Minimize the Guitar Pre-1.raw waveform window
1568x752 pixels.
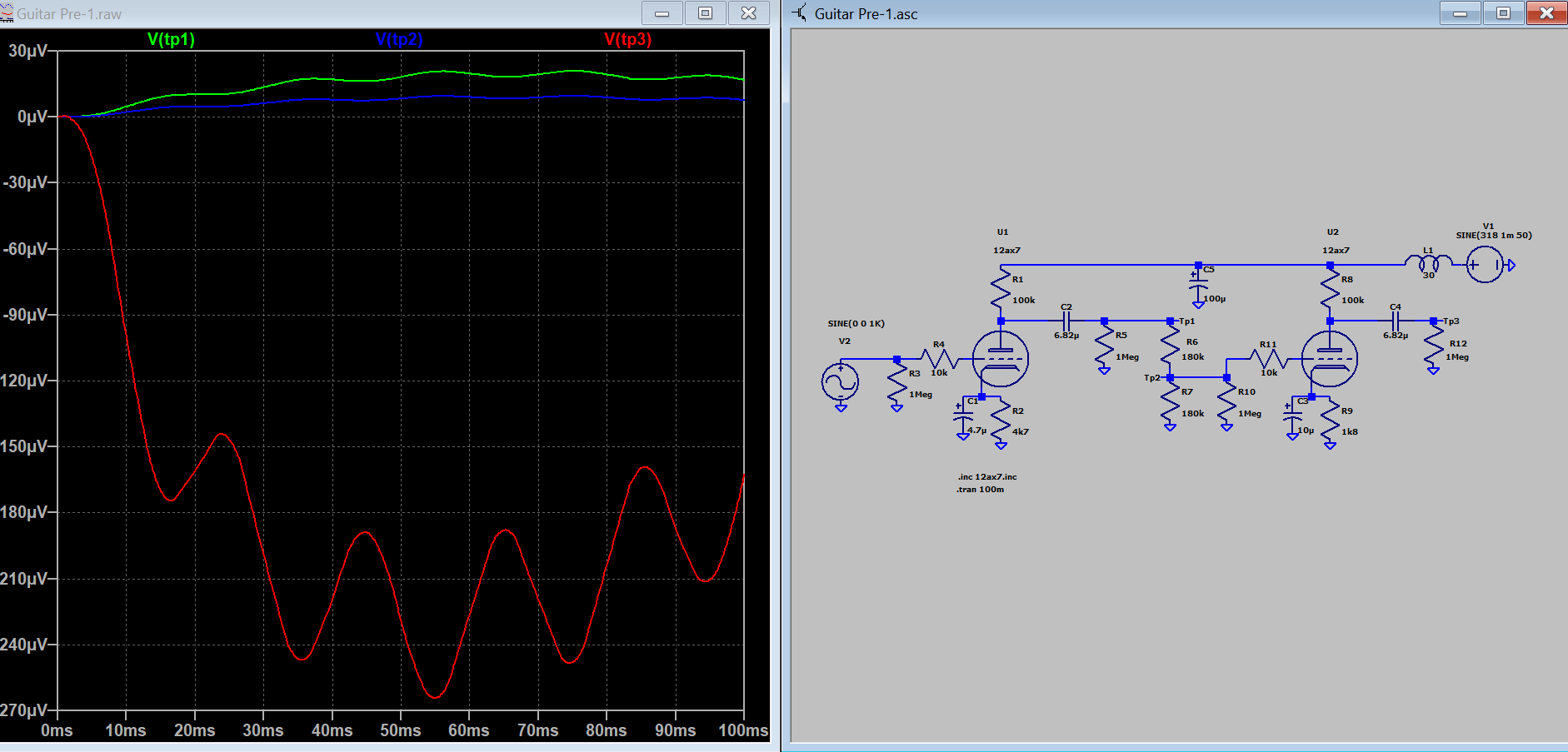[662, 12]
